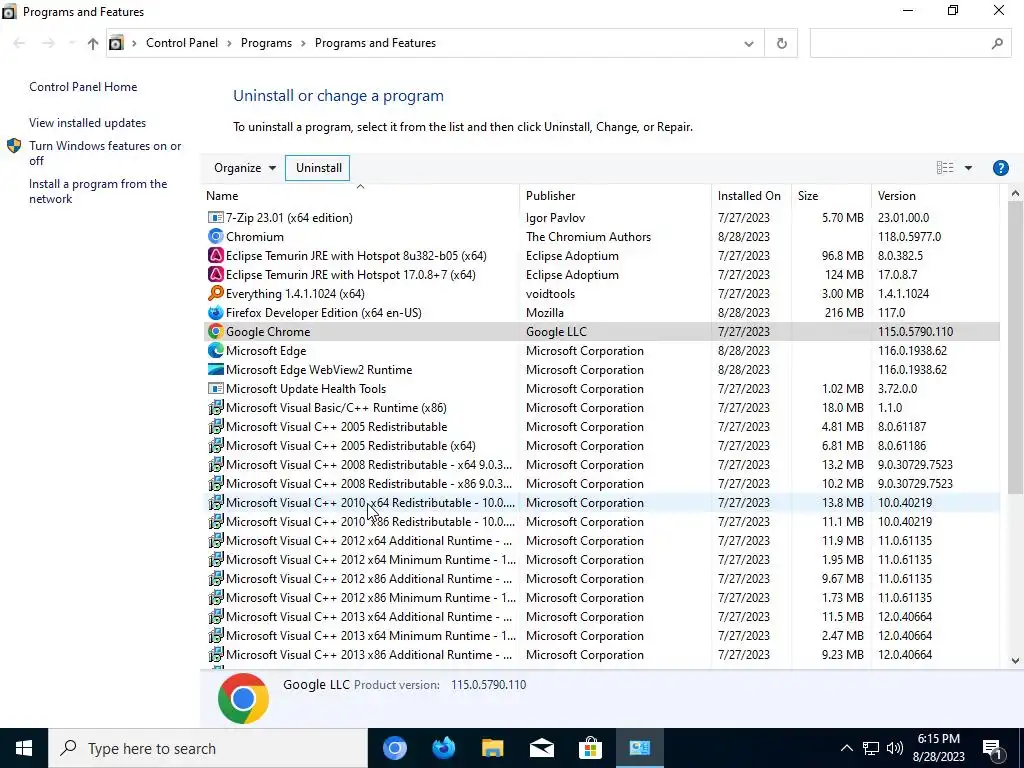This screenshot has width=1024, height=768.
Task: Click Install a program from the network
Action: [98, 191]
